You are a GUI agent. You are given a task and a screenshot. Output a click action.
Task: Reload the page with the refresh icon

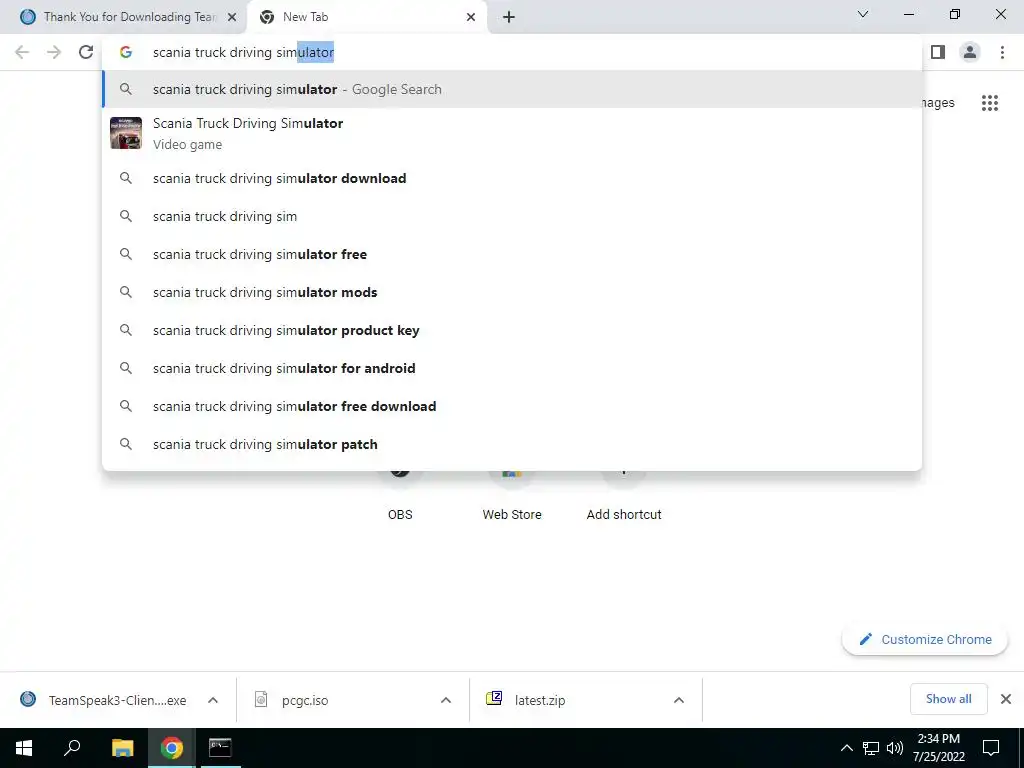tap(86, 52)
